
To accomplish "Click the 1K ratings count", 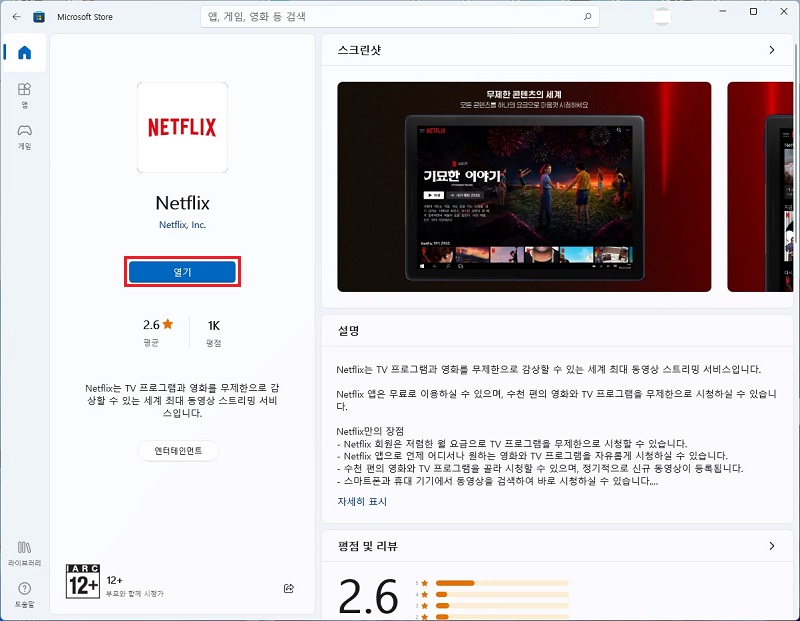I will pos(214,326).
